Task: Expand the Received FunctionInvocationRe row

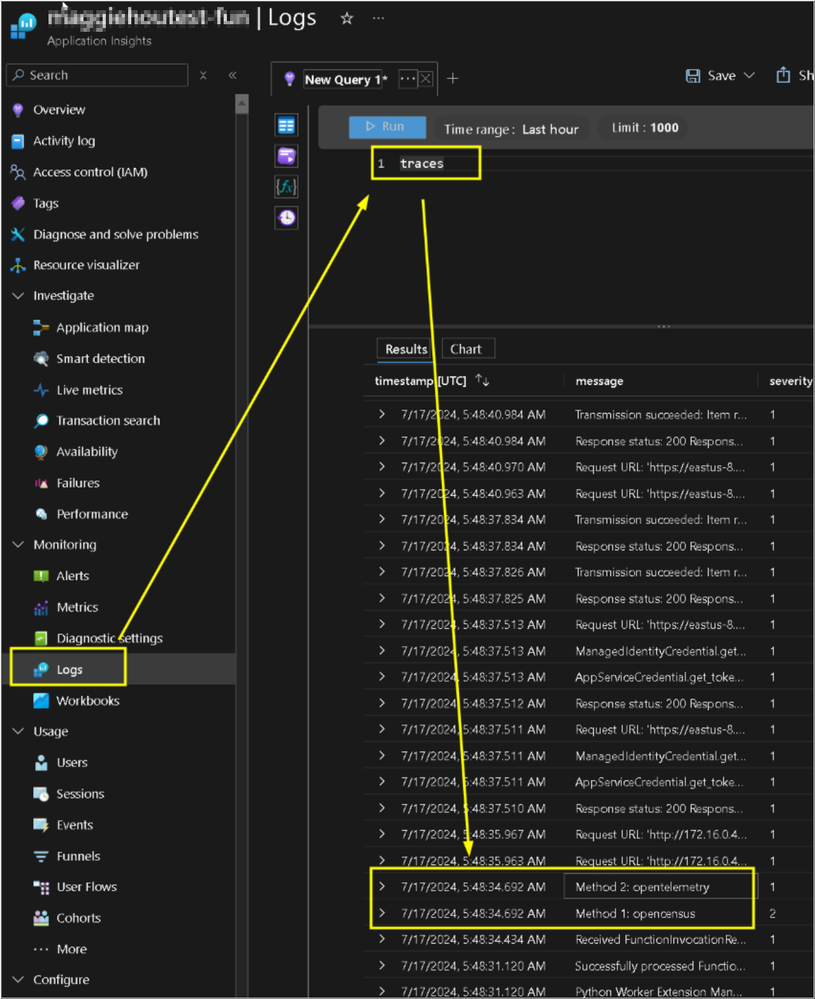Action: click(382, 939)
